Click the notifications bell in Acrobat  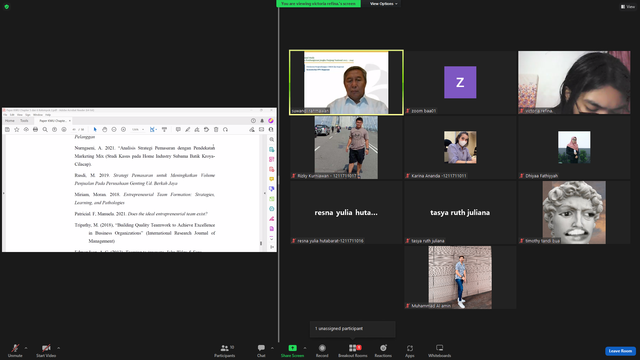coord(262,120)
